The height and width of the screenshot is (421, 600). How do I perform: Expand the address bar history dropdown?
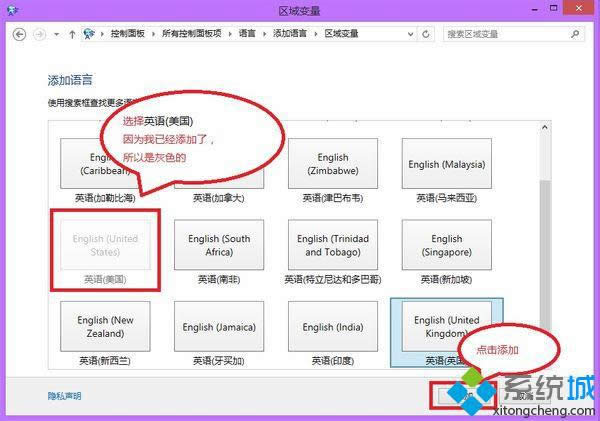[x=410, y=34]
